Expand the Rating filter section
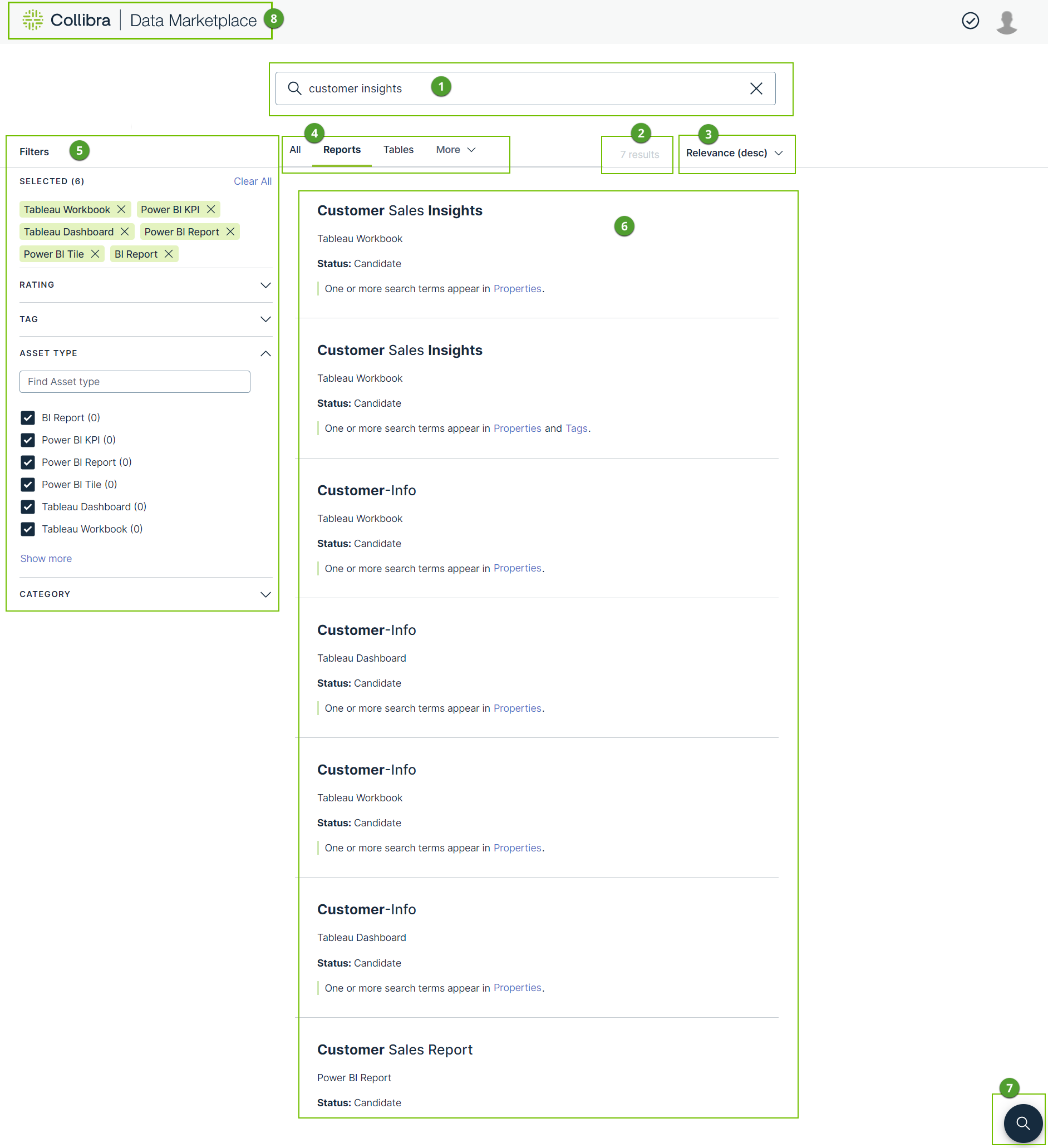This screenshot has height=1148, width=1048. (265, 285)
